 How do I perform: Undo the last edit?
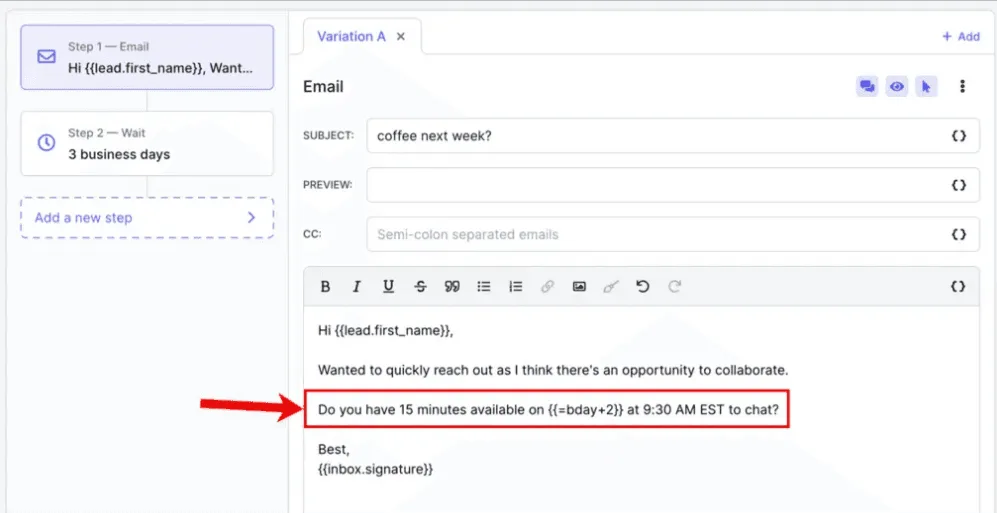pyautogui.click(x=643, y=287)
